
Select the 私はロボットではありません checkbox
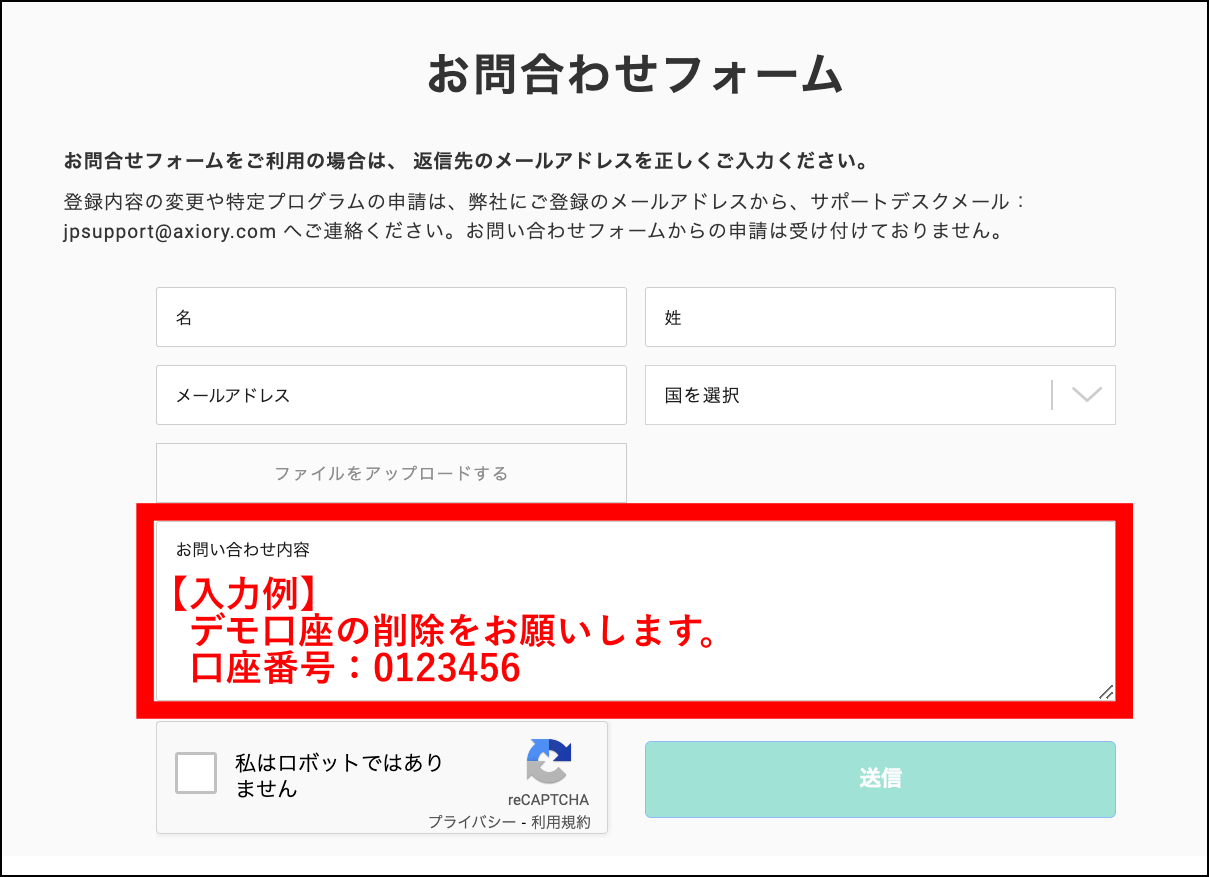pos(197,772)
